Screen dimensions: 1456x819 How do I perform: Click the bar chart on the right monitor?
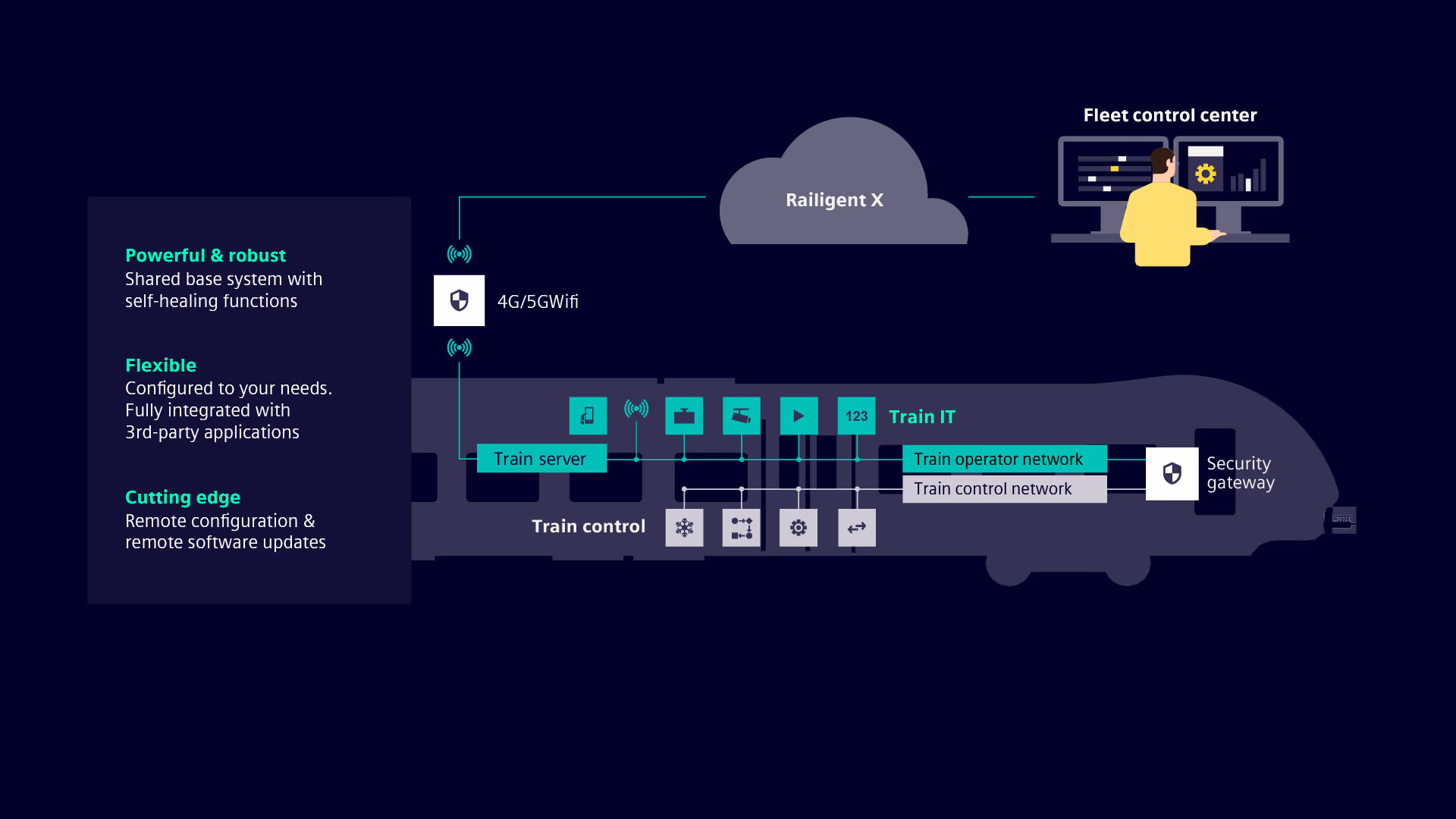[x=1248, y=176]
